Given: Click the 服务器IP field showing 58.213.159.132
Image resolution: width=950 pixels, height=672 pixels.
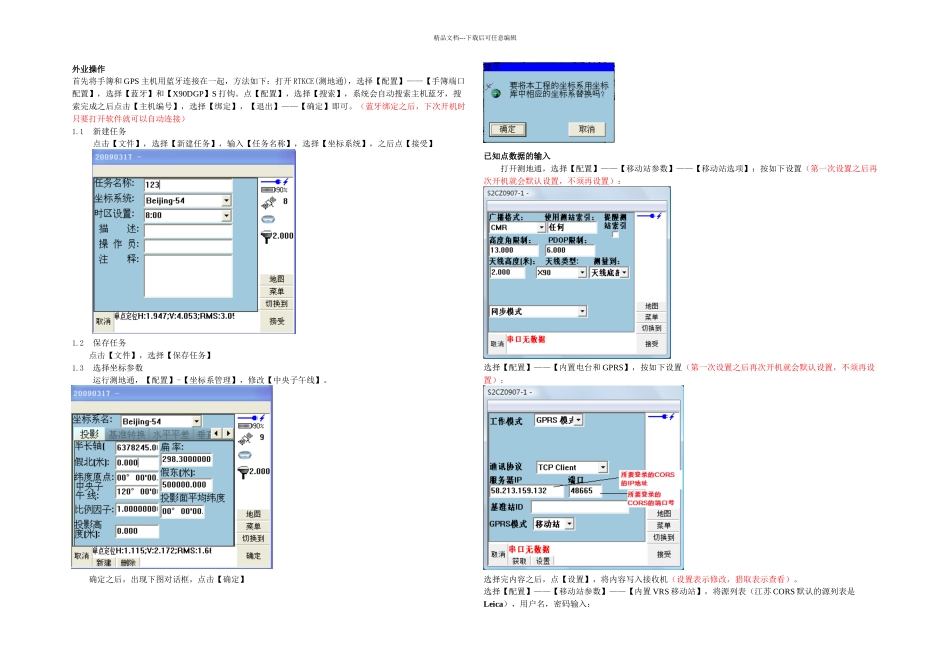Looking at the screenshot, I should point(526,491).
